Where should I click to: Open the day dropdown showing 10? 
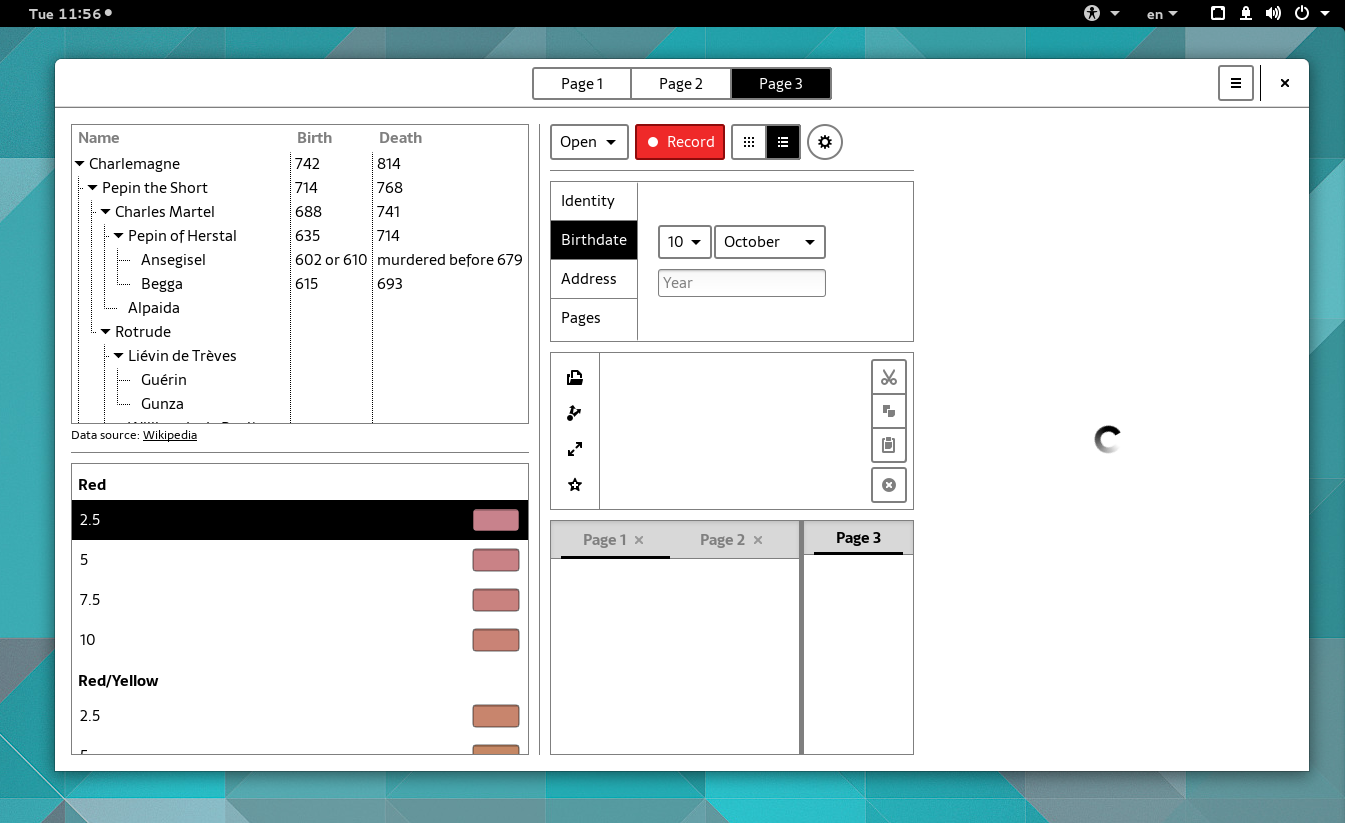point(684,242)
